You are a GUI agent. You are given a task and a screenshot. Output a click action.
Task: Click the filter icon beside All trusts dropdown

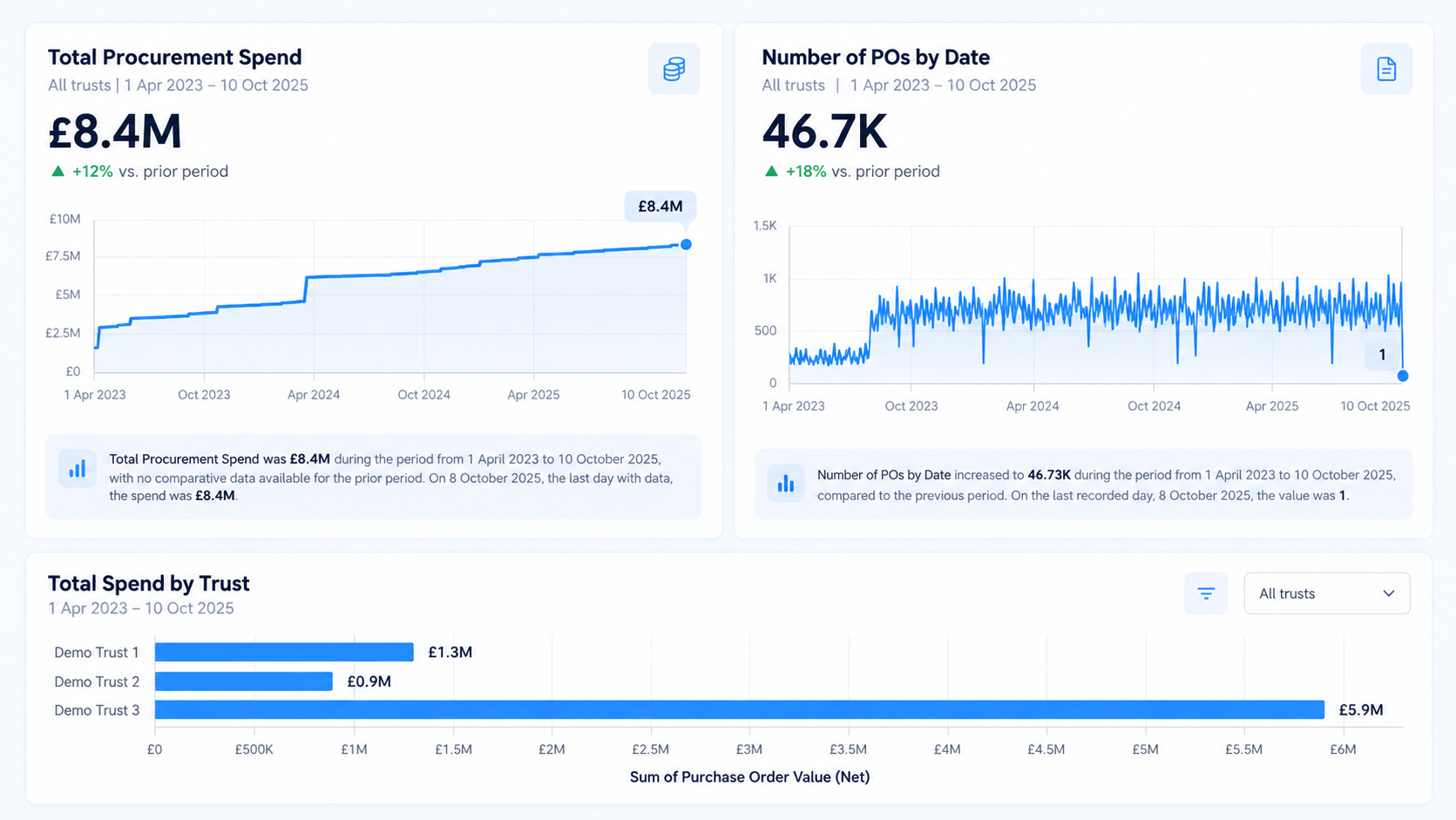coord(1206,593)
